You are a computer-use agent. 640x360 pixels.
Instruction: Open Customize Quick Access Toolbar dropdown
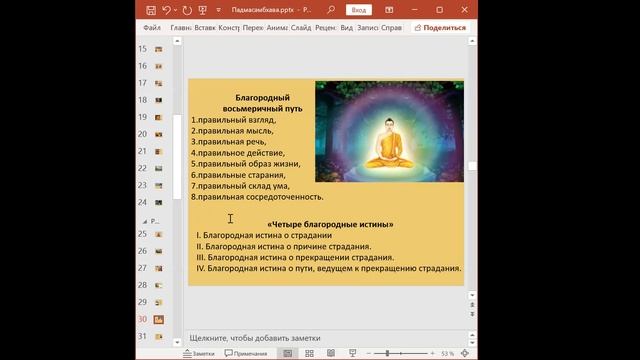pos(218,10)
